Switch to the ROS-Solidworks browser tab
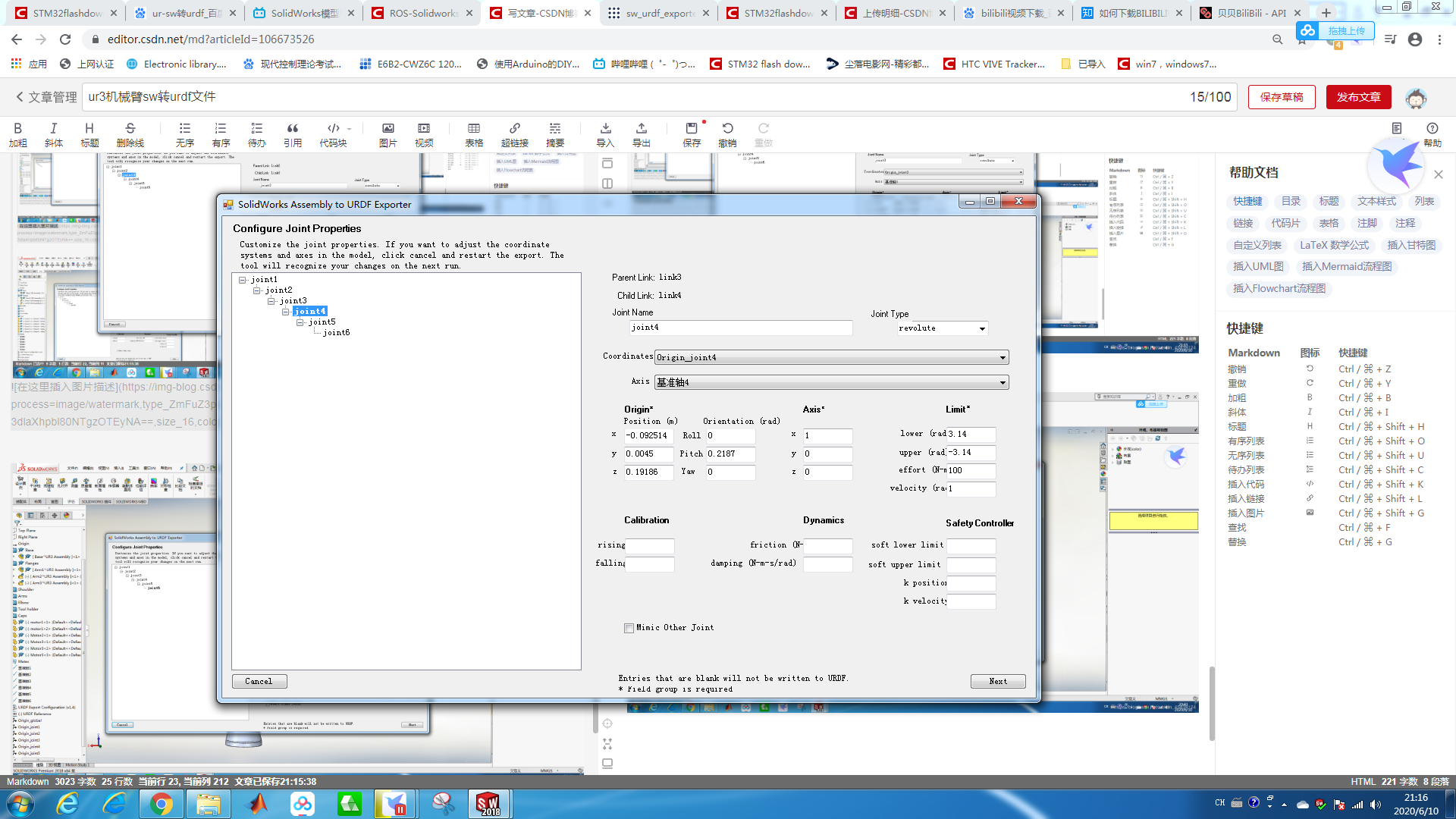The height and width of the screenshot is (819, 1456). 423,13
